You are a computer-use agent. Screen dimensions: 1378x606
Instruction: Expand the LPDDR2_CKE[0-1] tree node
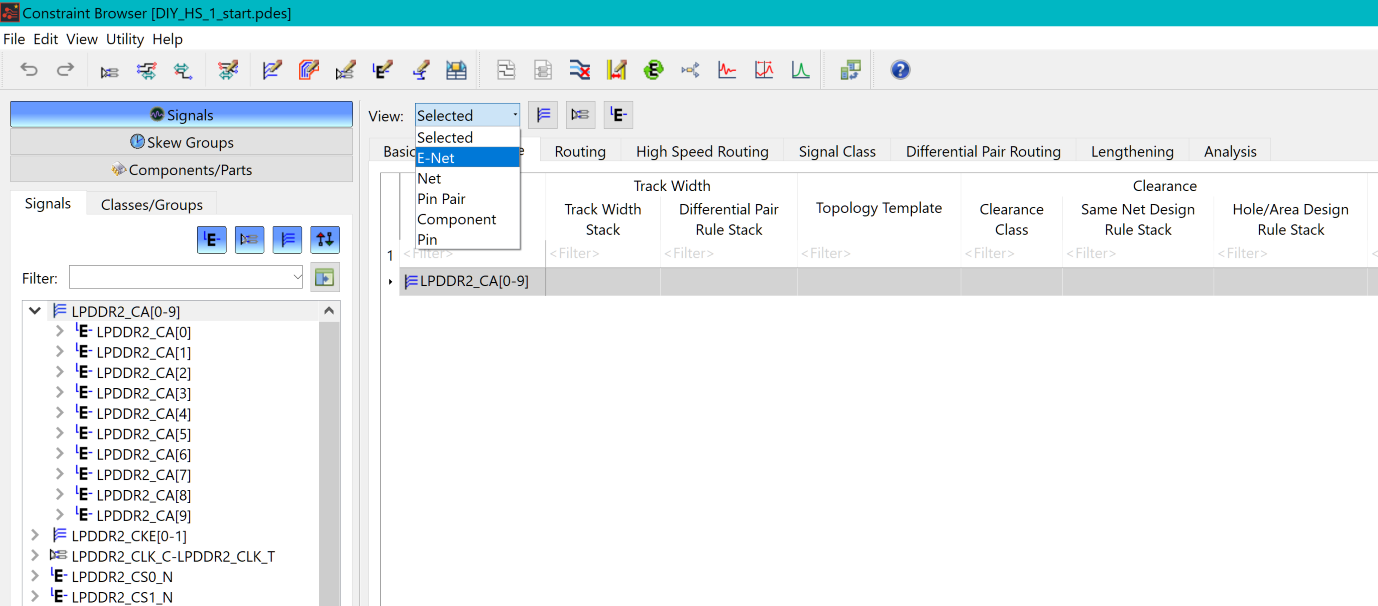tap(36, 536)
